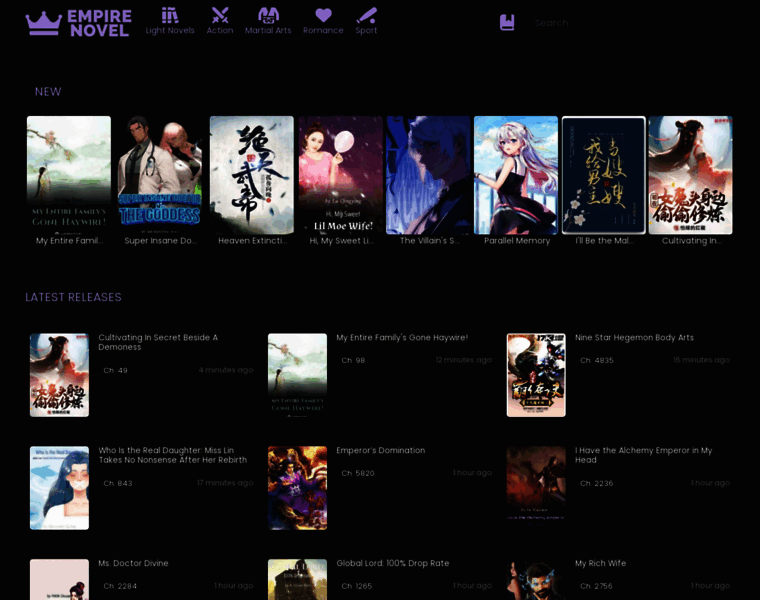This screenshot has width=760, height=600.
Task: Go to Romance category label
Action: (x=323, y=30)
